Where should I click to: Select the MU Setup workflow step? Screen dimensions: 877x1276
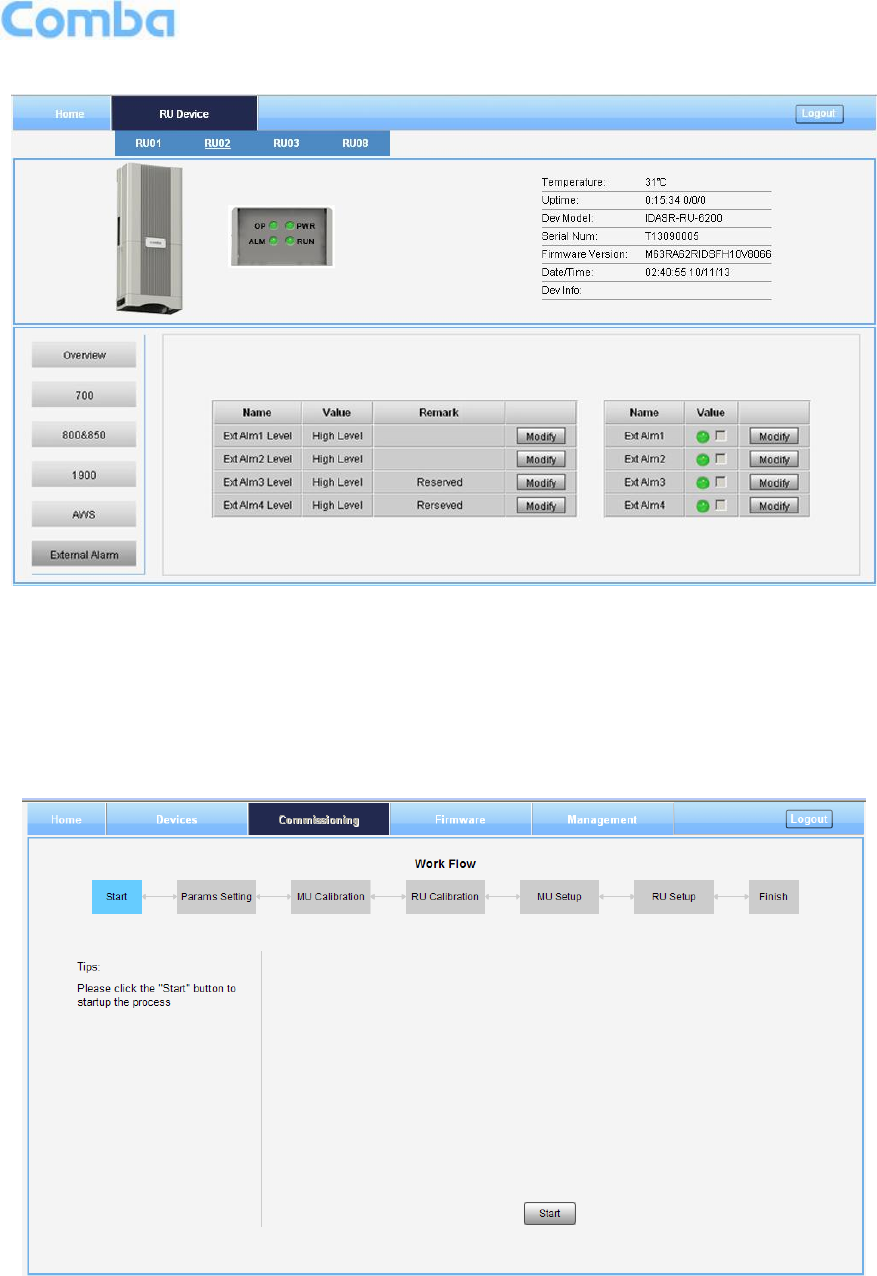tap(559, 896)
